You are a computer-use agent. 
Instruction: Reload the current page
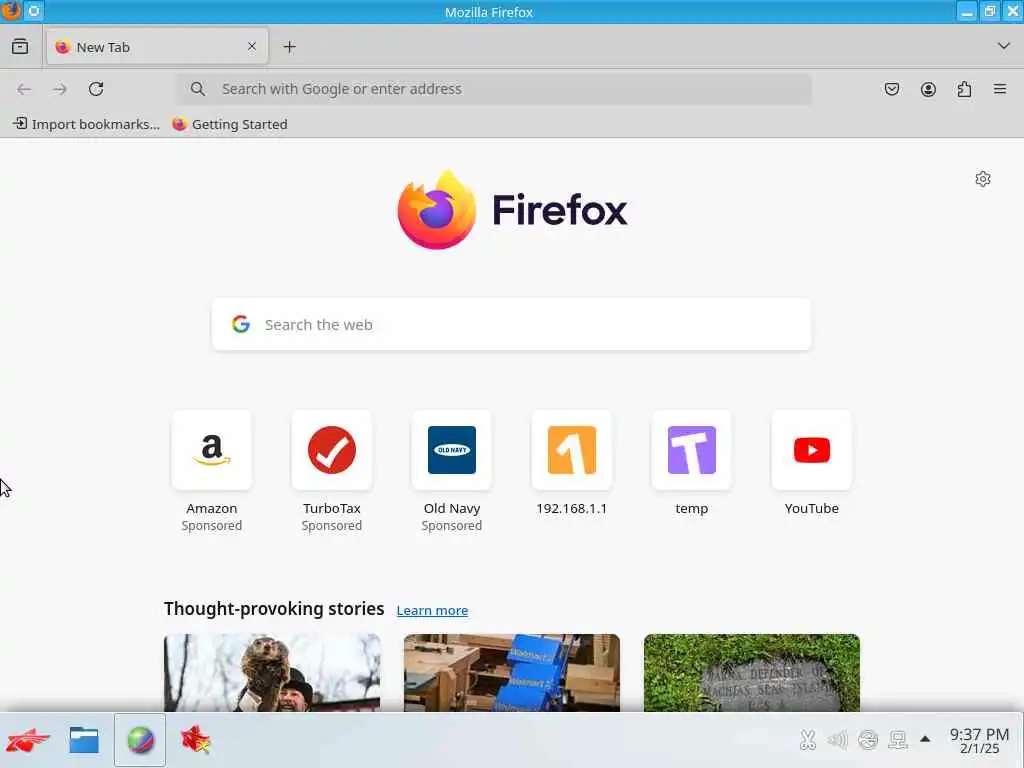pyautogui.click(x=96, y=89)
